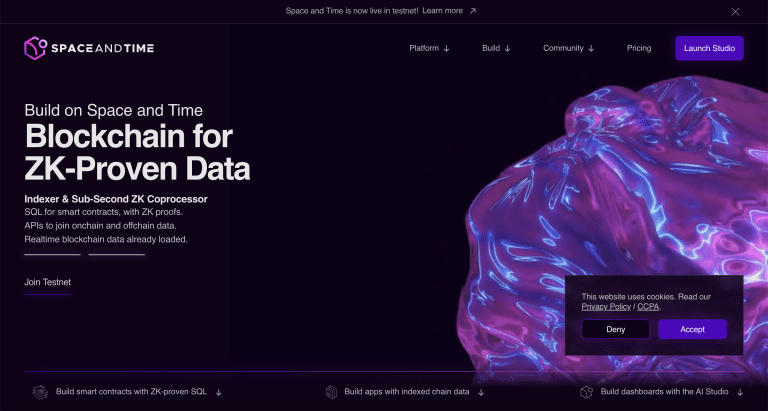
Task: Click the stacked layers icon for ZK-proven SQL
Action: click(x=40, y=392)
